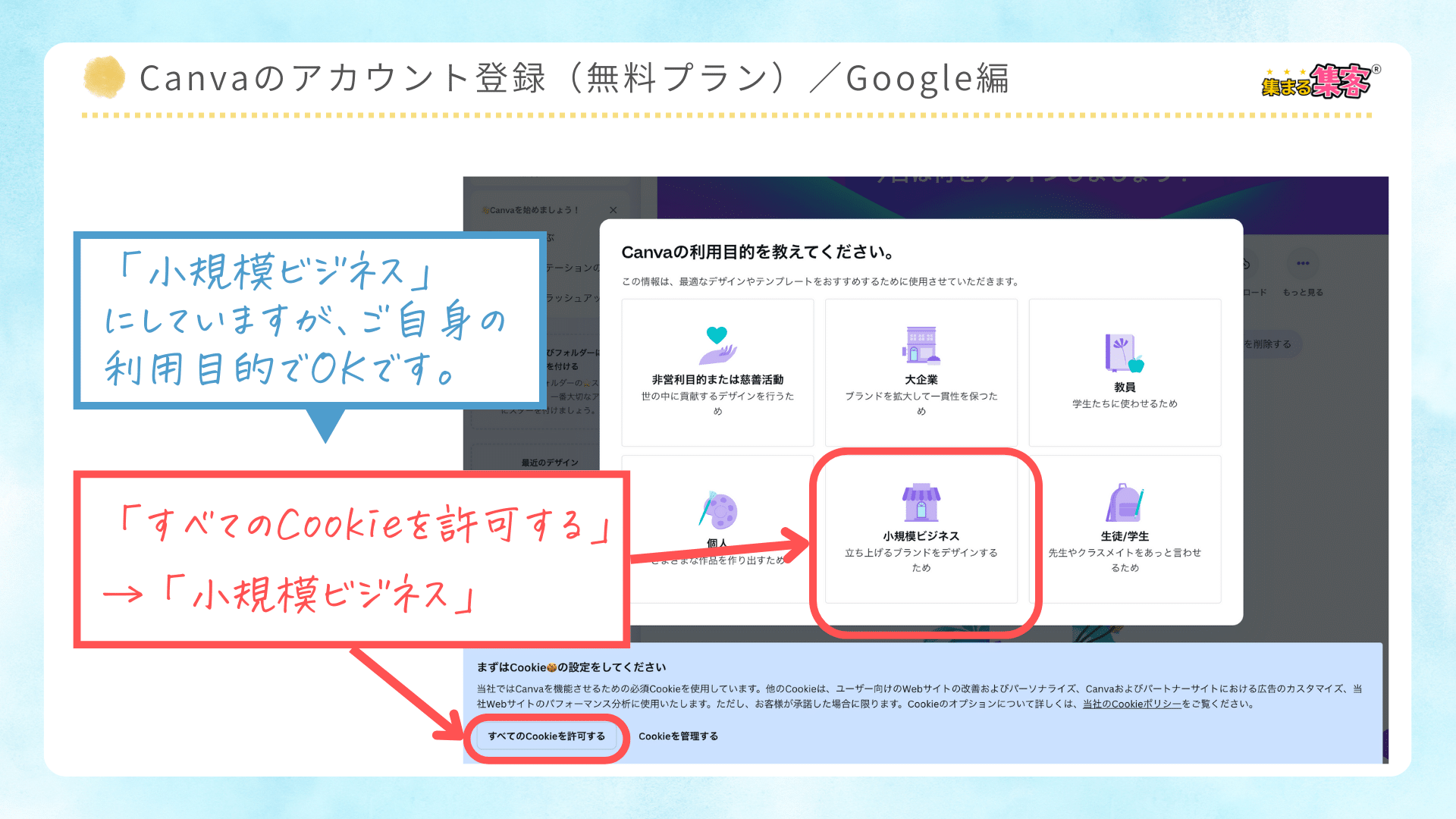Close the Canvaを始めましょう panel
The image size is (1456, 819).
613,210
